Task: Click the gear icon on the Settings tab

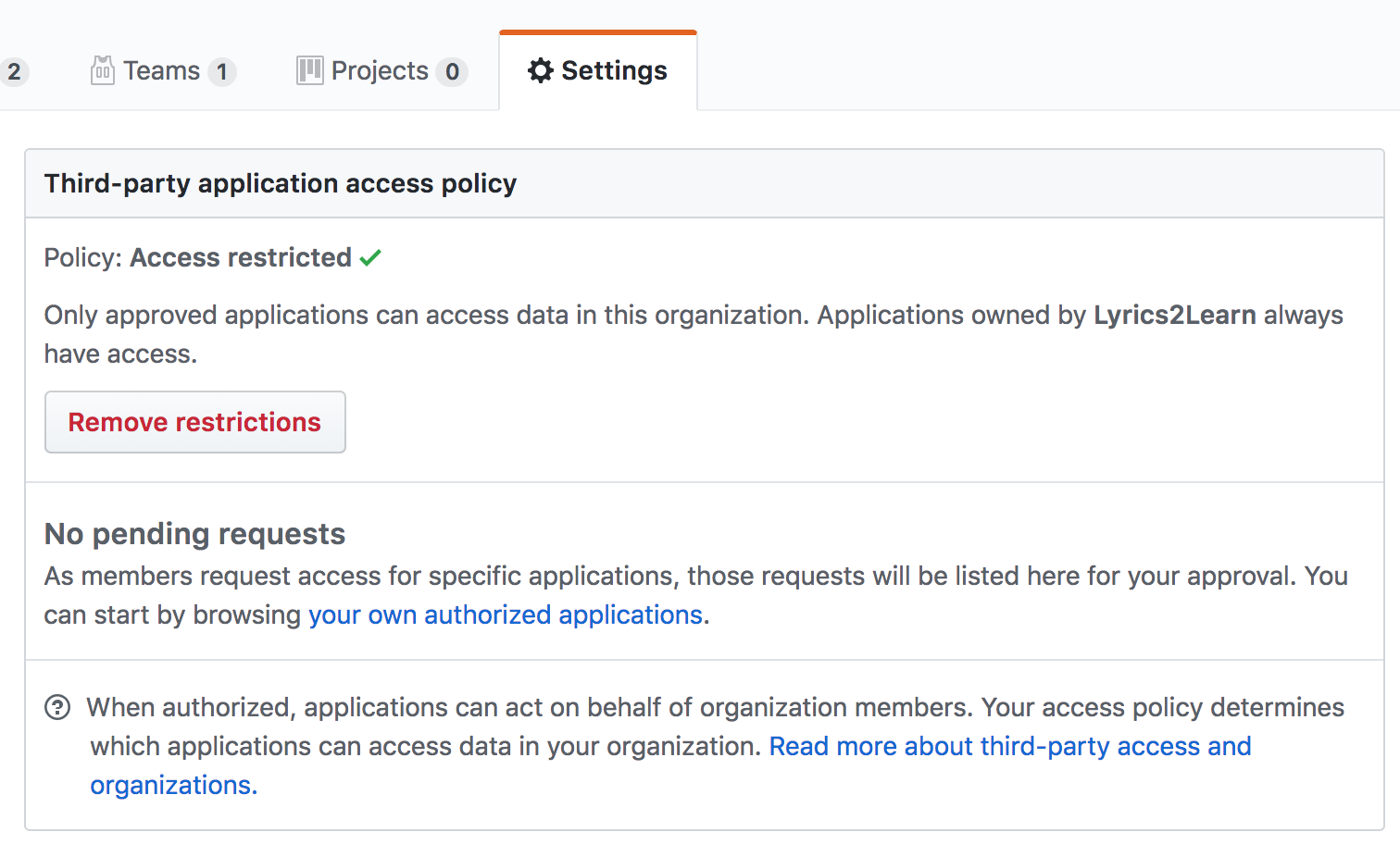Action: [541, 70]
